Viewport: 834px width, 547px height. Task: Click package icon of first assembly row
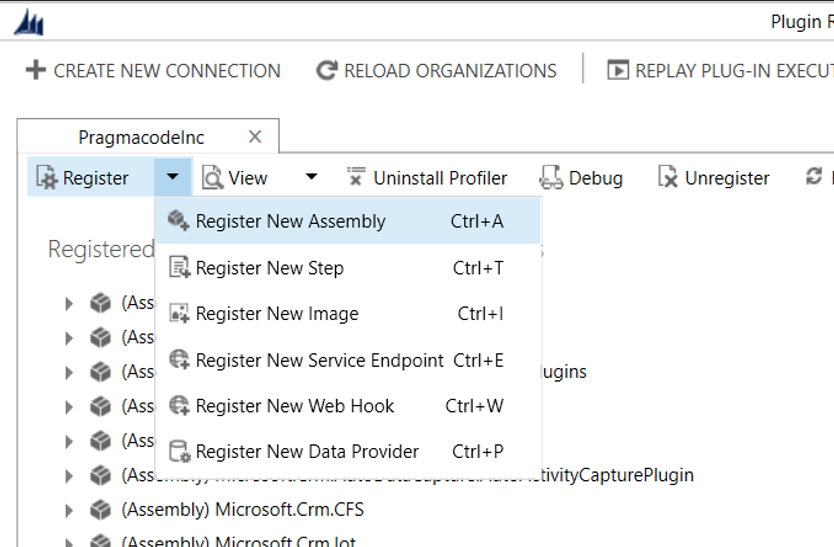point(101,303)
